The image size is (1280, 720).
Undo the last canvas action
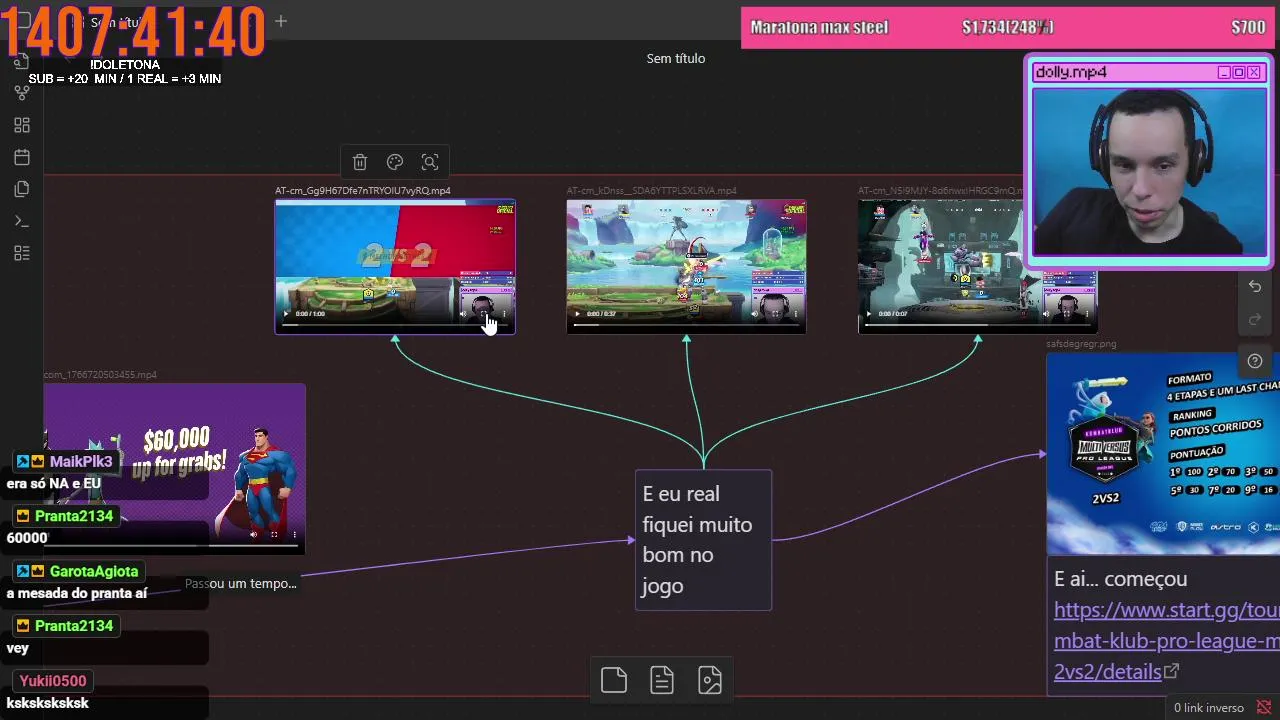click(x=1255, y=287)
